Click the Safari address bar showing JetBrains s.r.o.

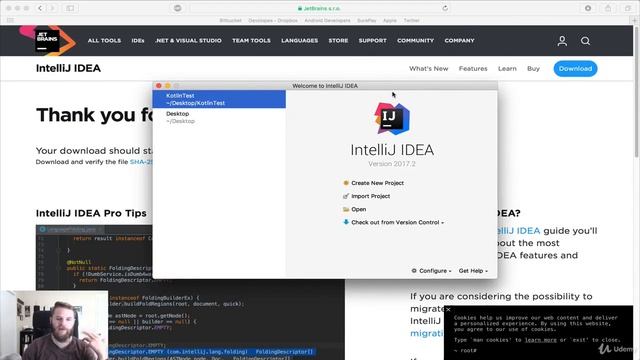pos(319,8)
